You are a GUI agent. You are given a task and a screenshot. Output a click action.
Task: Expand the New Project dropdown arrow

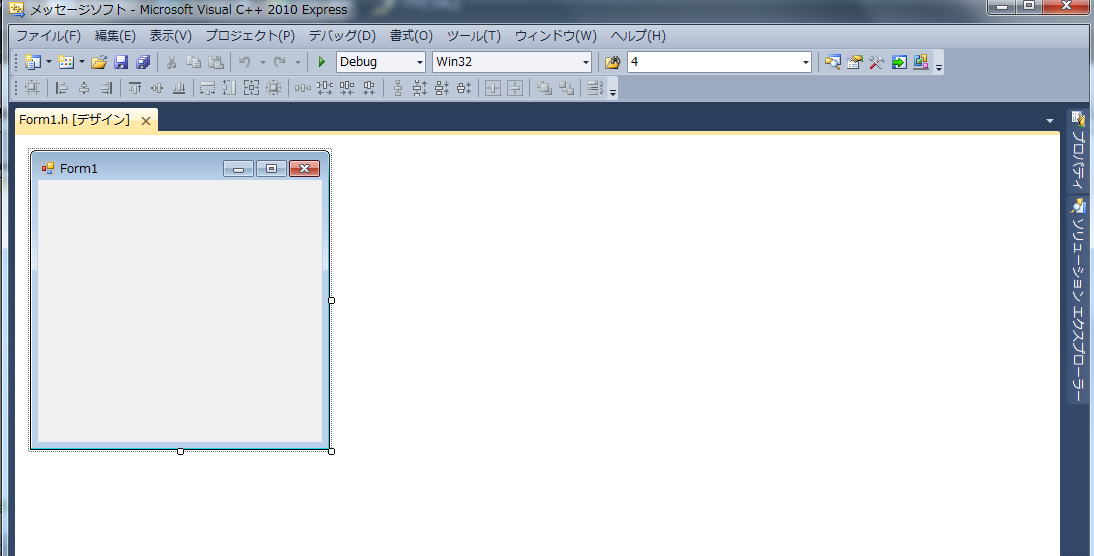pos(49,62)
